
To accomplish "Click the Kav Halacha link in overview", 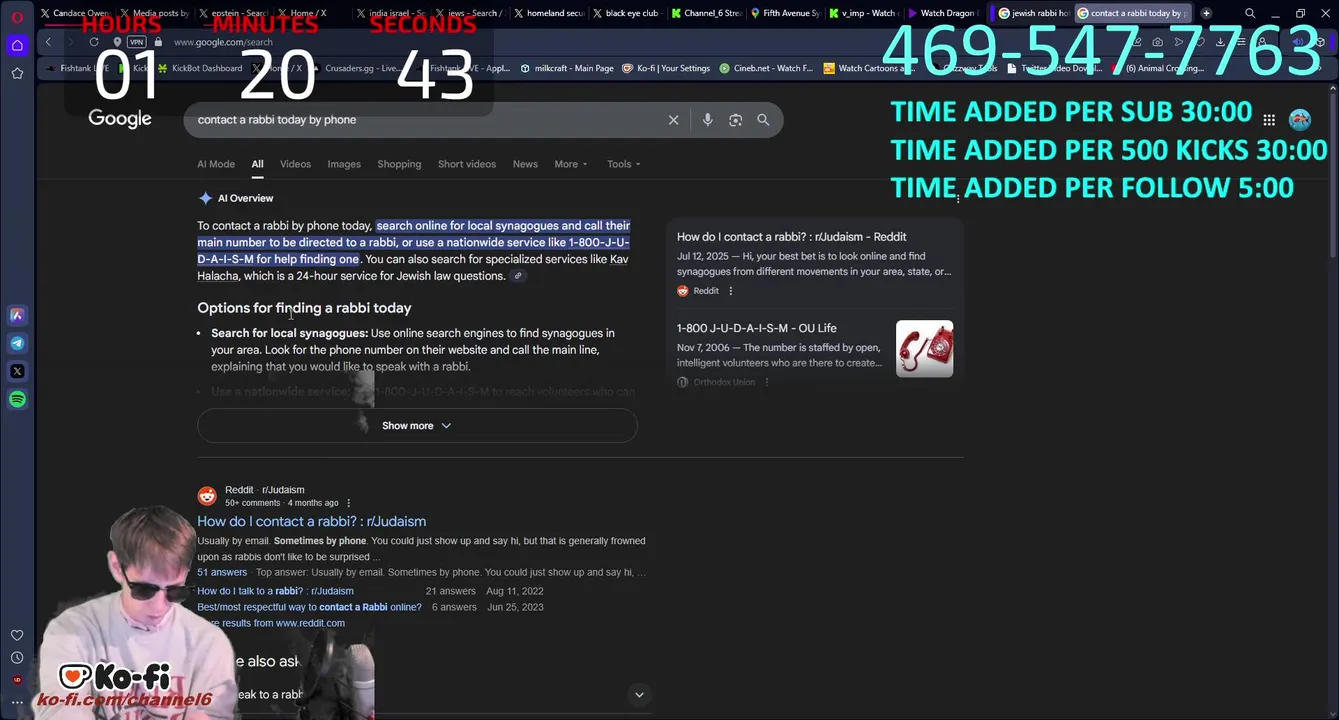I will pos(413,268).
